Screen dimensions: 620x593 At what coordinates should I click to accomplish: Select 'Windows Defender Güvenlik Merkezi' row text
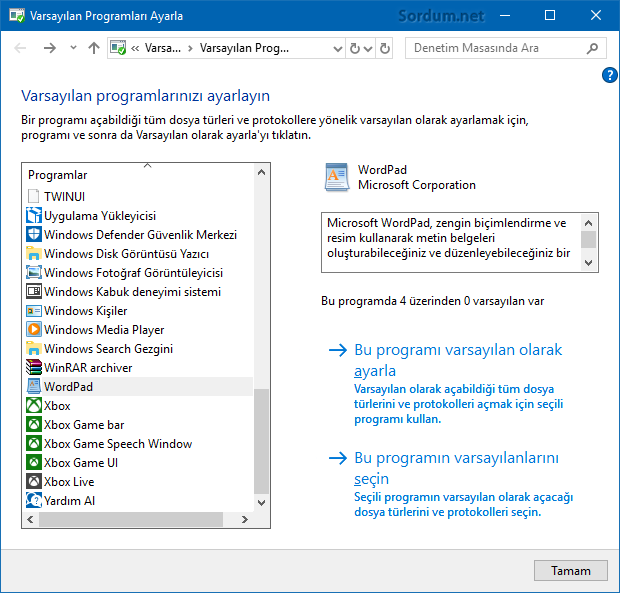coord(140,234)
